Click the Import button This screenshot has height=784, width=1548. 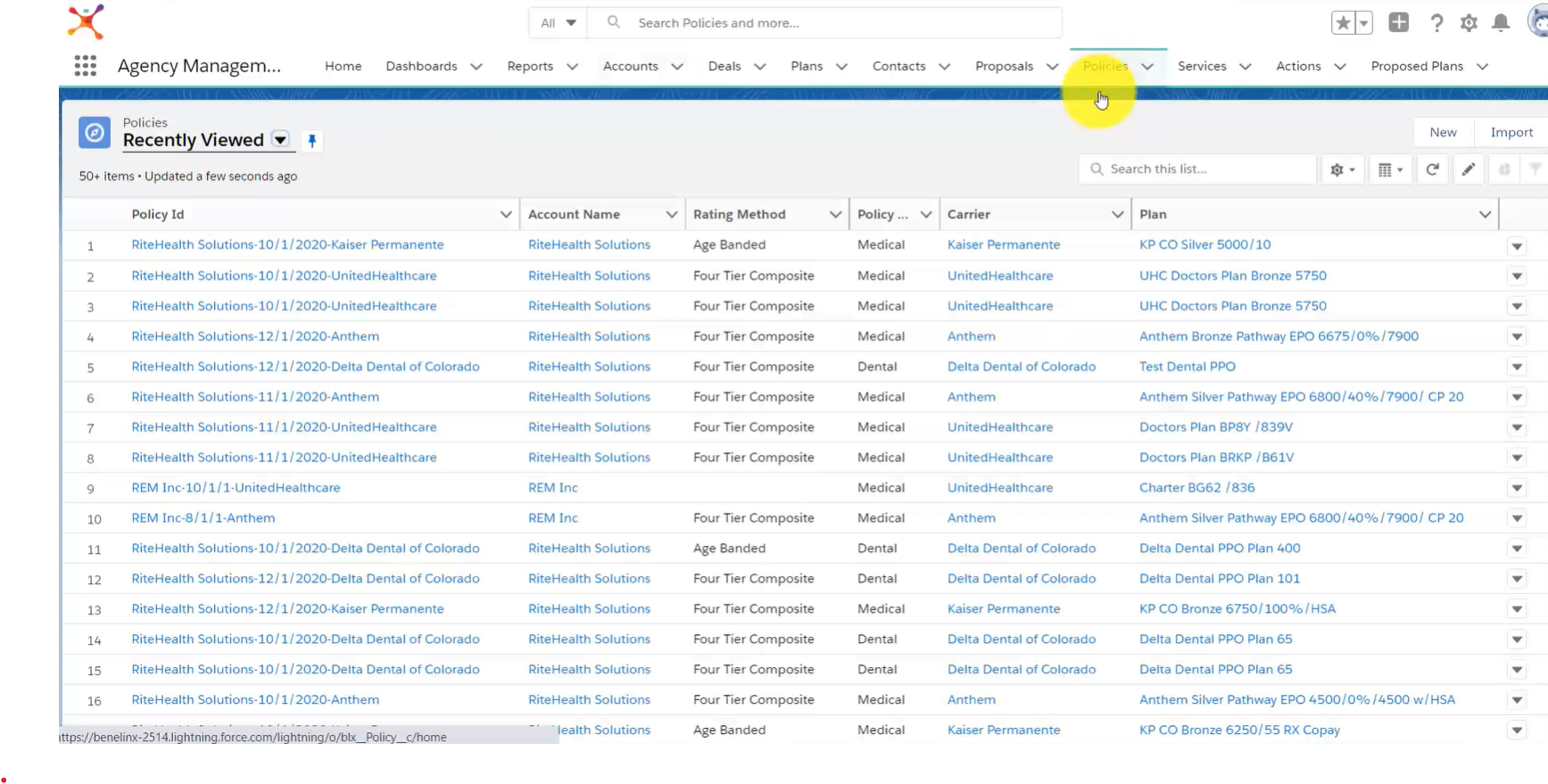pyautogui.click(x=1511, y=132)
